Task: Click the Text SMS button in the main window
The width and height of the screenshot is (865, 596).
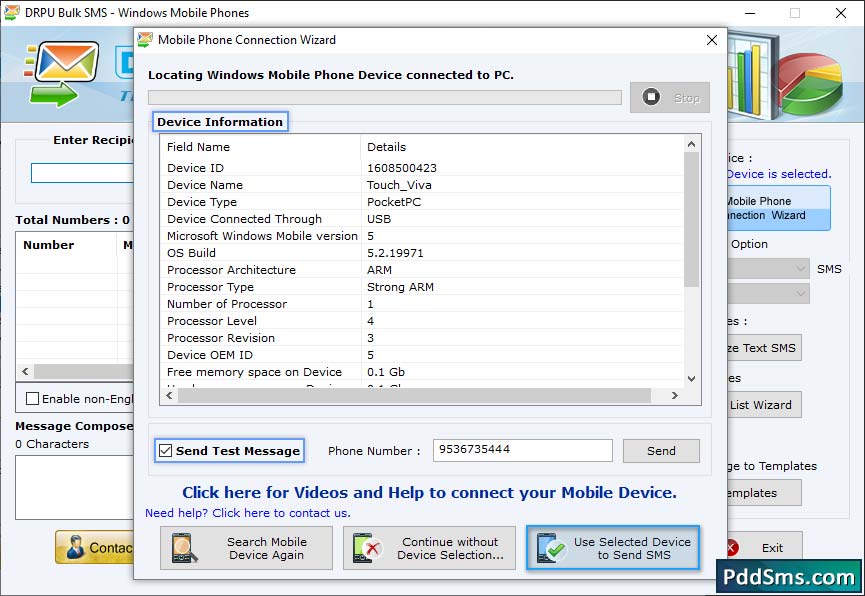Action: [x=765, y=348]
